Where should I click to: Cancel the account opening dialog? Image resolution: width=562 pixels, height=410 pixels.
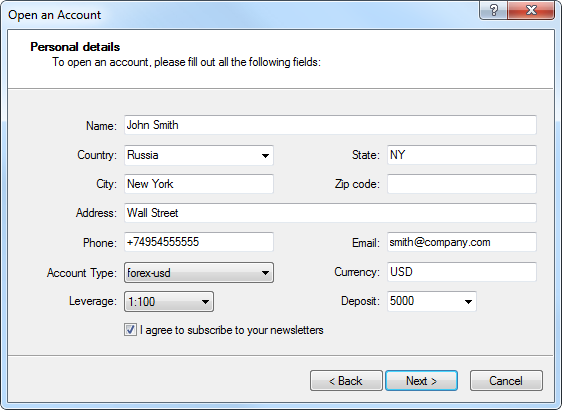pyautogui.click(x=506, y=381)
